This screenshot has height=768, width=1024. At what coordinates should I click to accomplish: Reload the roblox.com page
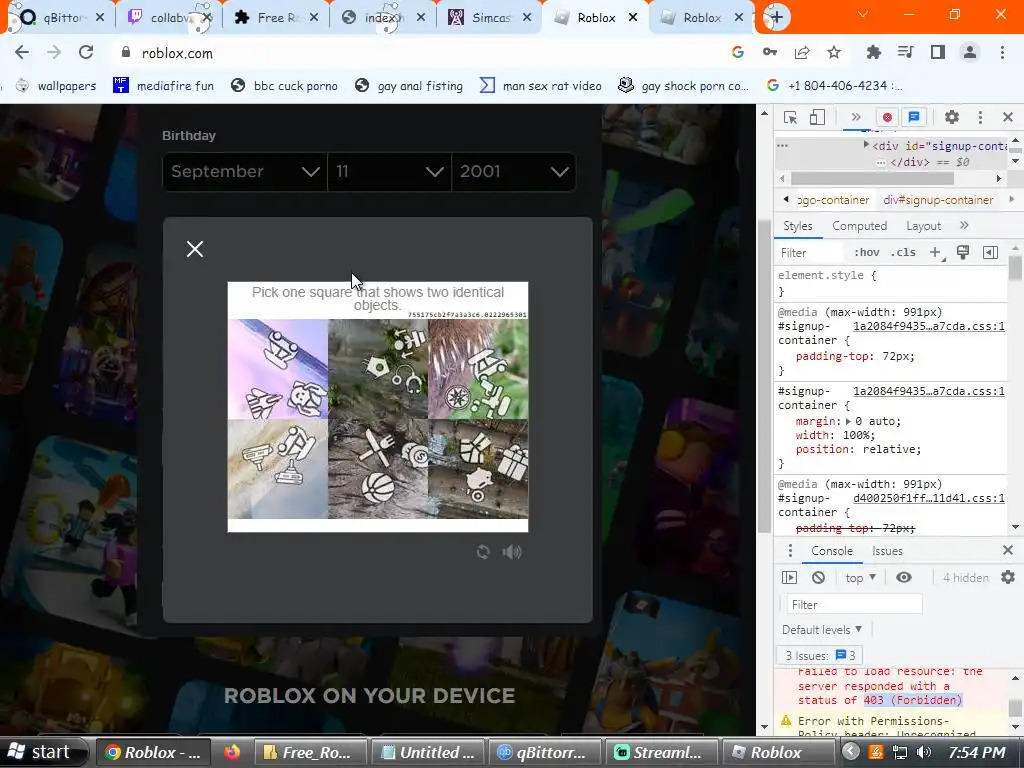tap(86, 53)
